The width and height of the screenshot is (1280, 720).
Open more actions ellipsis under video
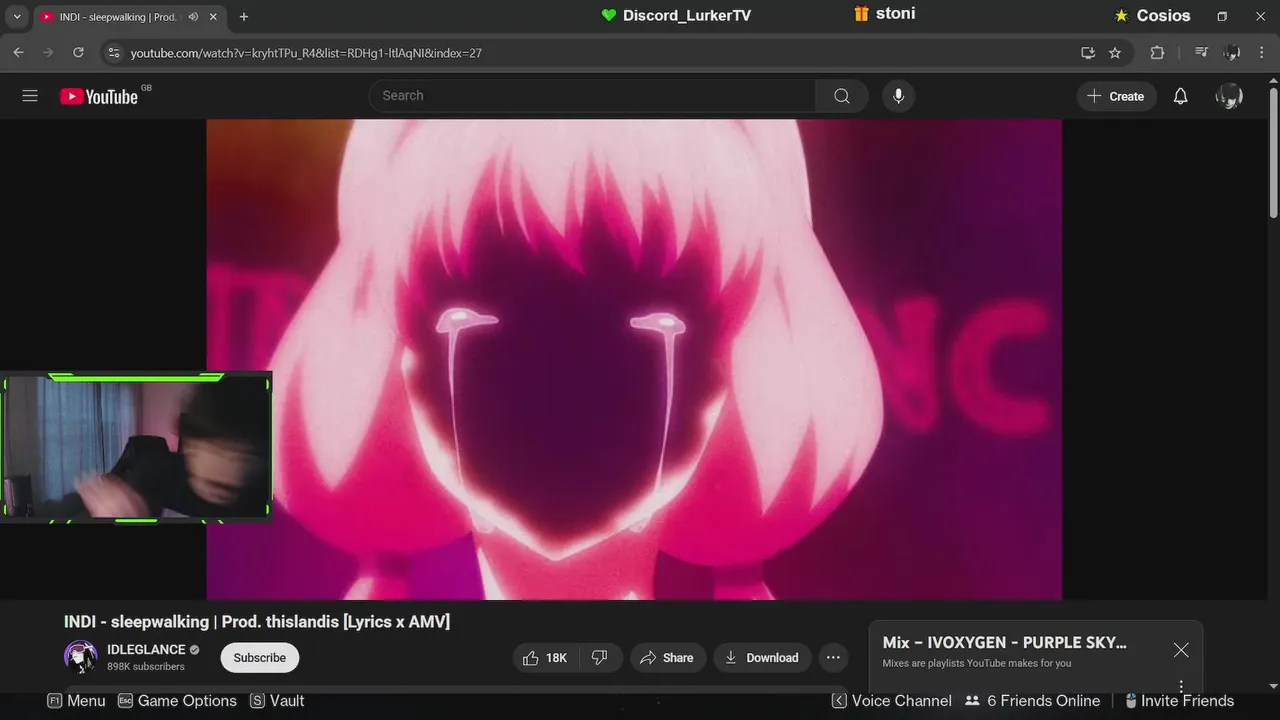point(833,657)
